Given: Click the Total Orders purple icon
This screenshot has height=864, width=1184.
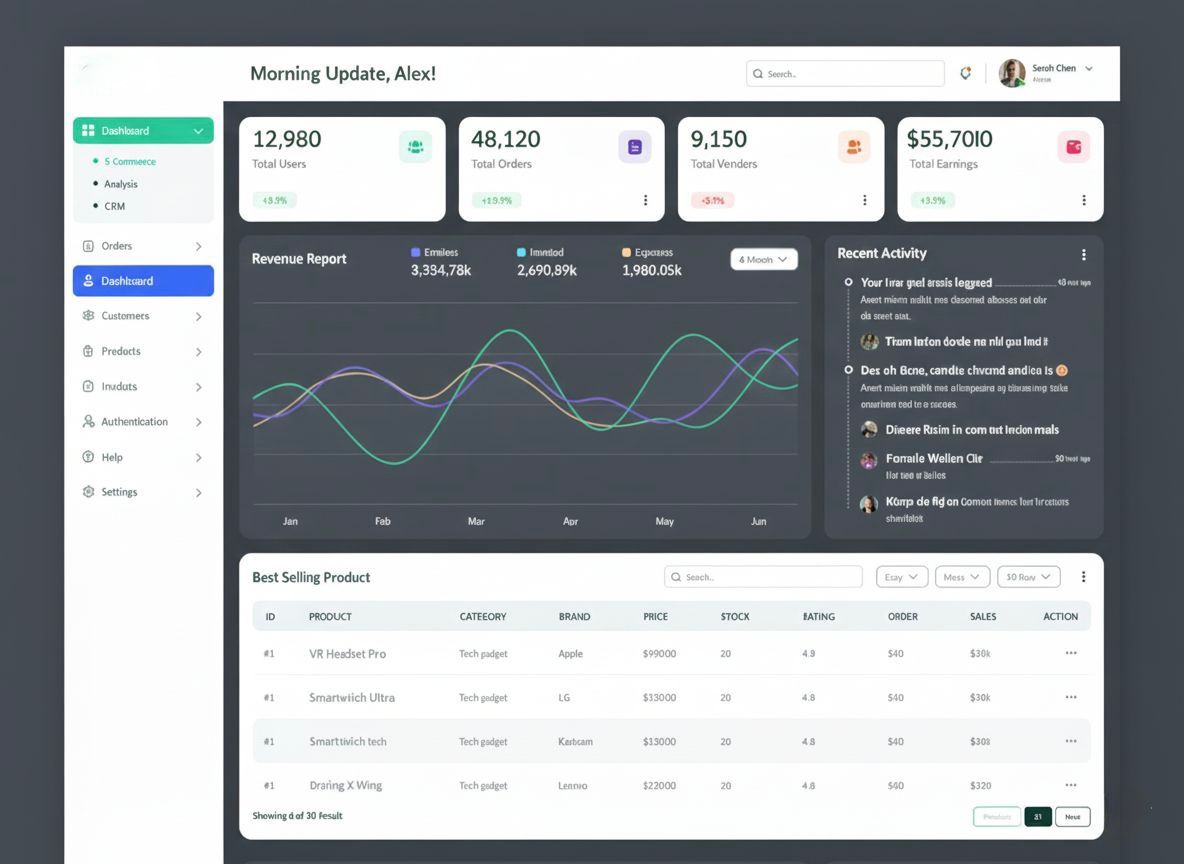Looking at the screenshot, I should tap(634, 147).
